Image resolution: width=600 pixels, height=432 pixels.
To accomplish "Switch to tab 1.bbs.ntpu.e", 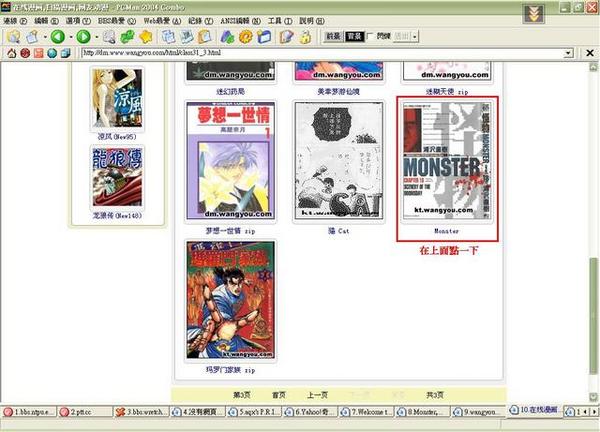I will 28,412.
